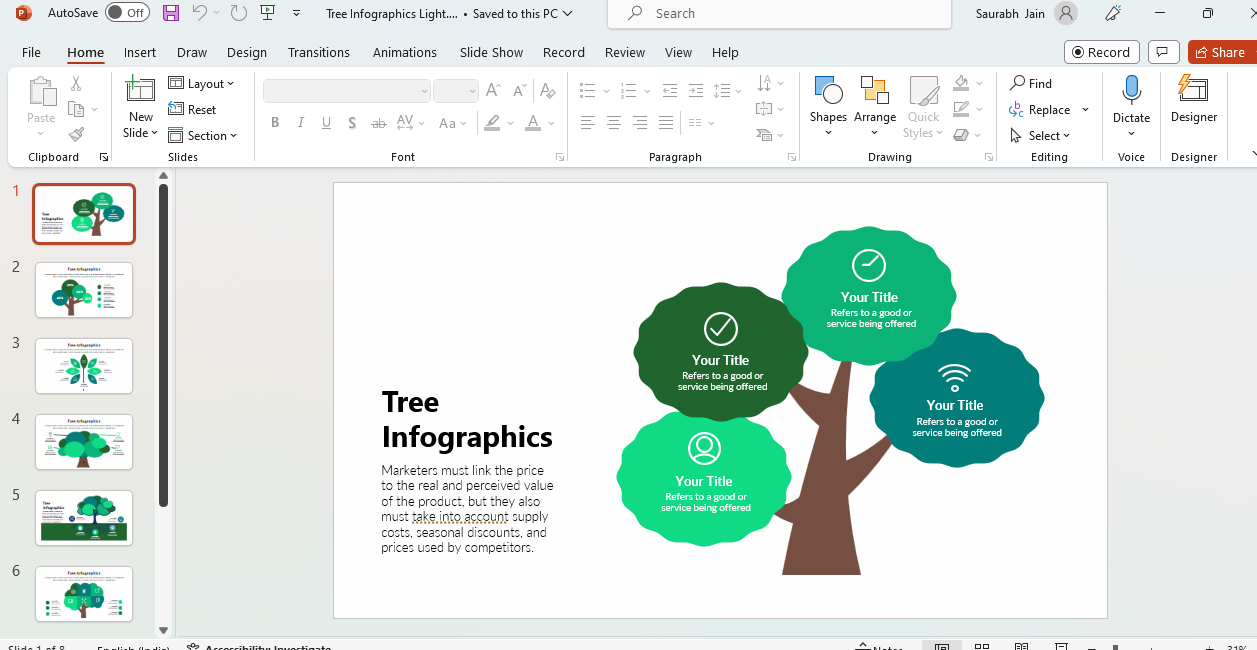Viewport: 1257px width, 650px height.
Task: Switch to the Slide Show tab
Action: click(491, 52)
